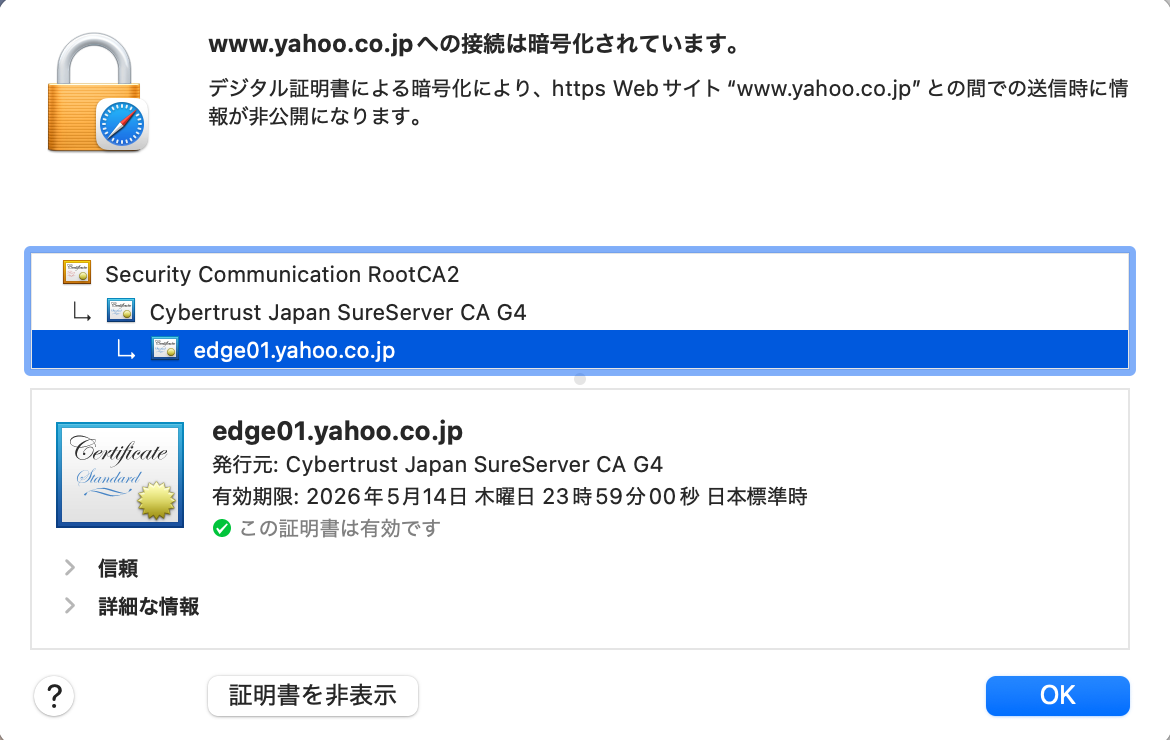Screen dimensions: 1170x740
Task: Expand the 詳細な情報 section chevron
Action: tap(69, 605)
